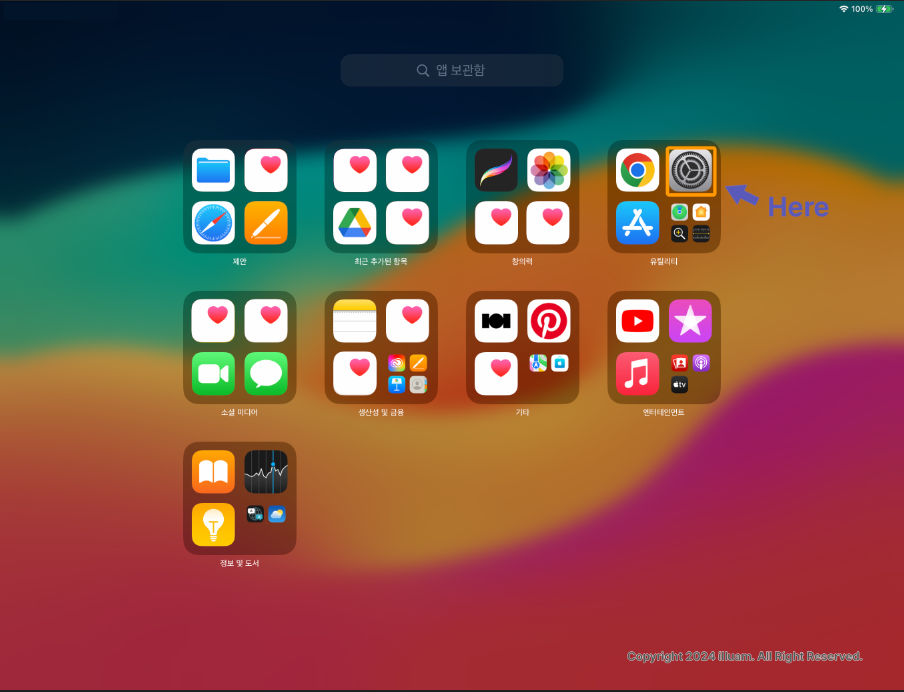Tap the small Photo Booth icon
Image resolution: width=904 pixels, height=692 pixels.
tap(680, 363)
